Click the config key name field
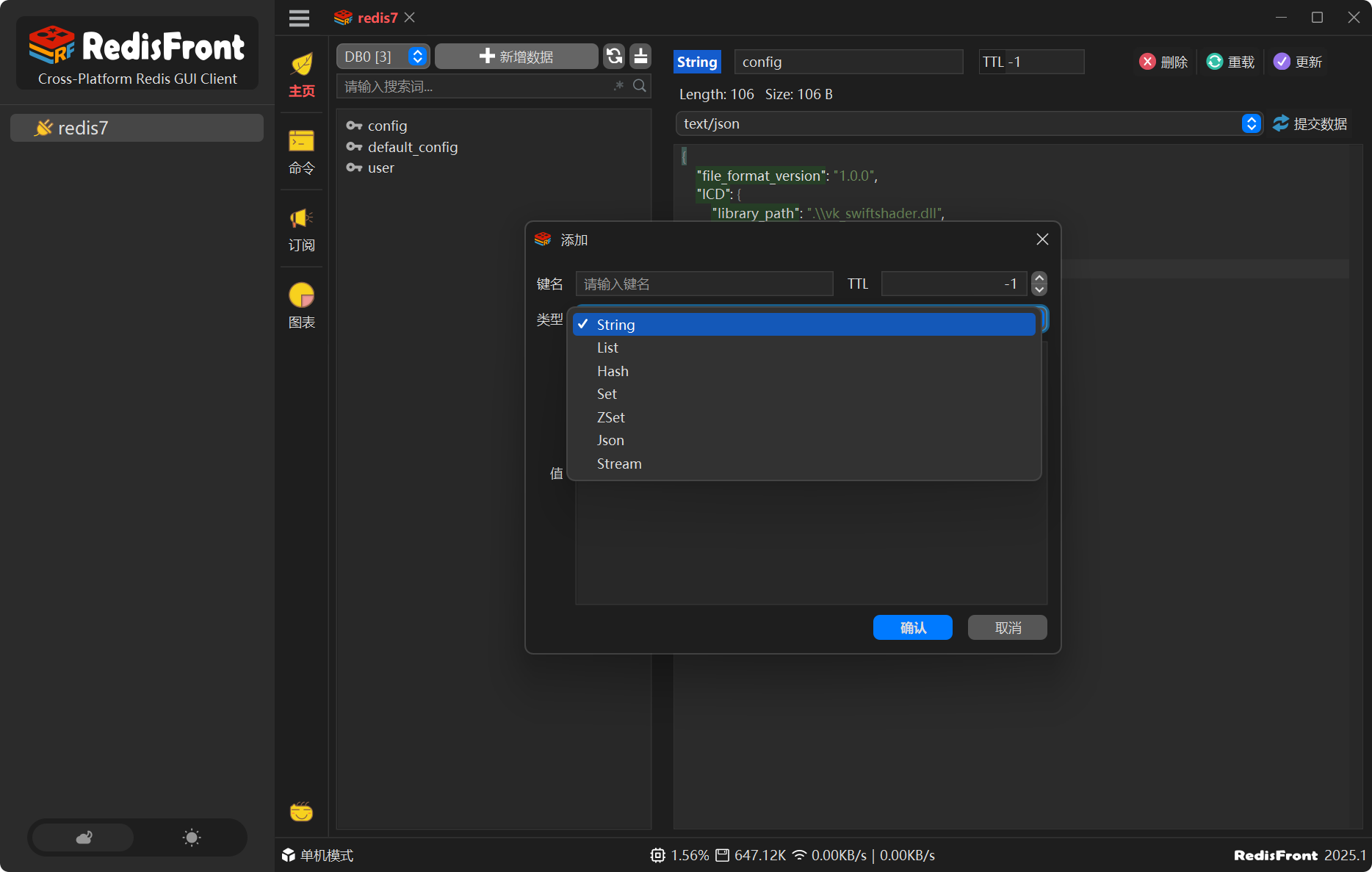The image size is (1372, 872). [x=848, y=62]
